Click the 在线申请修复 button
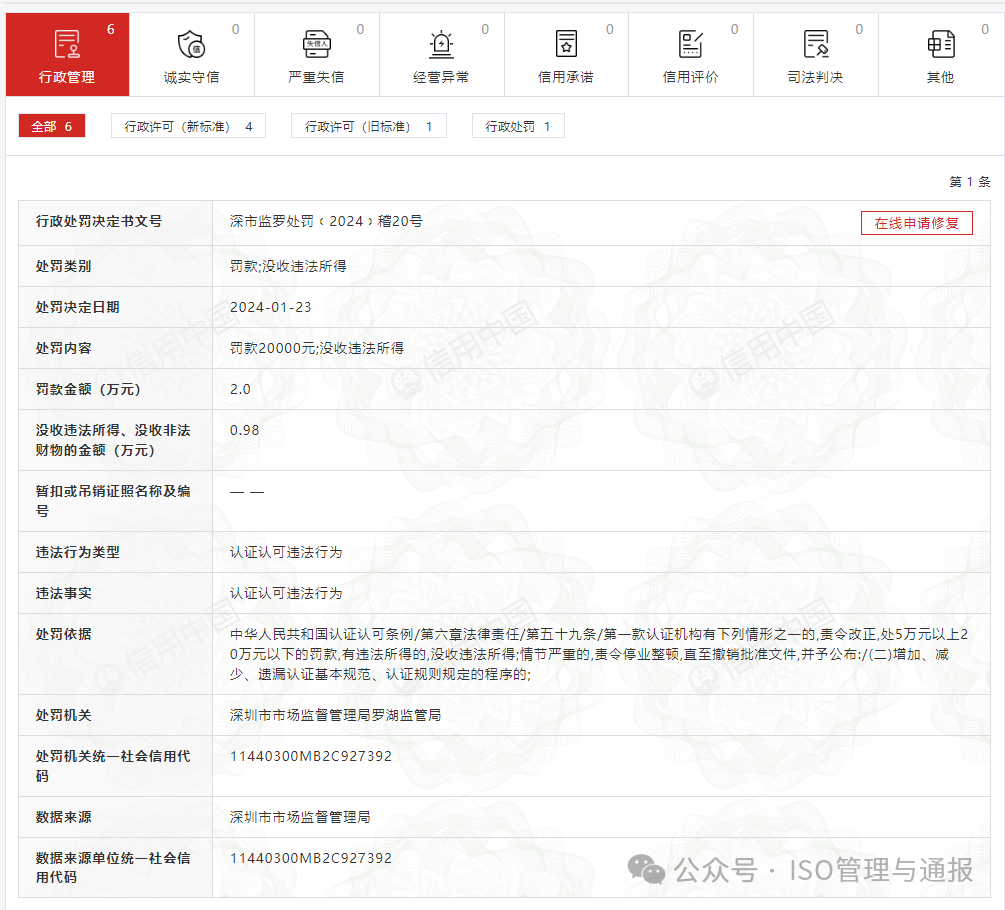 [917, 223]
